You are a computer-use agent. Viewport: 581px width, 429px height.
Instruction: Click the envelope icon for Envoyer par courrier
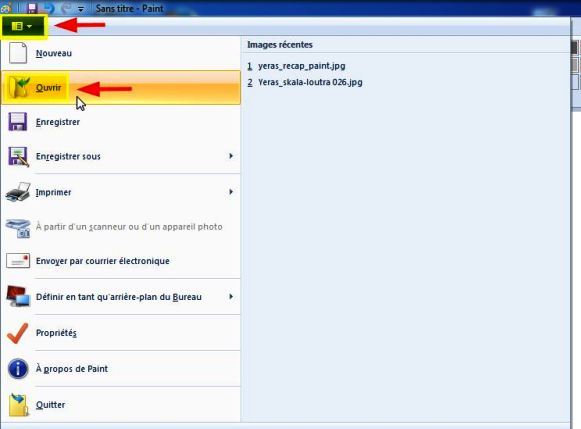tap(18, 261)
